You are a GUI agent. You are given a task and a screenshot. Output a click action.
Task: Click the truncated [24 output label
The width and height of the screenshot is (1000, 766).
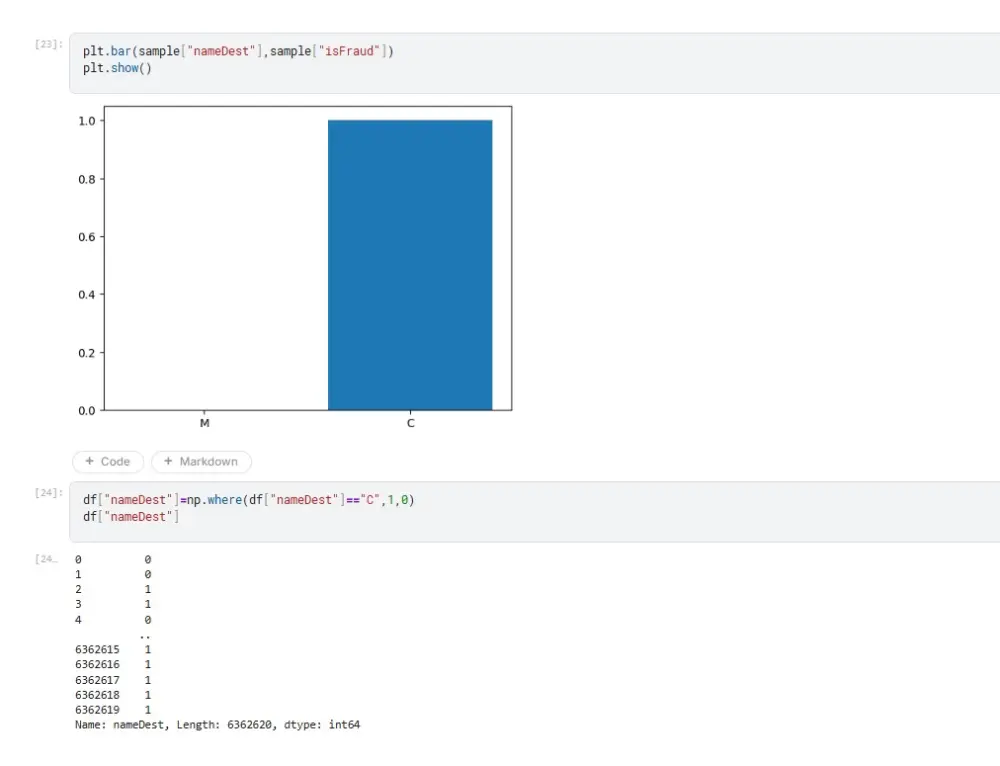46,559
